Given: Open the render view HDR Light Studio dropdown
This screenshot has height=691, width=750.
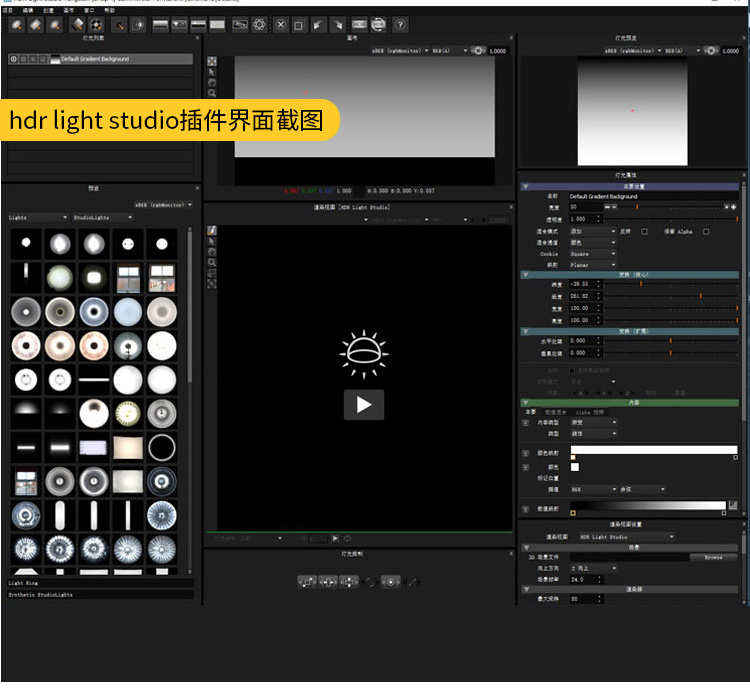Looking at the screenshot, I should (x=627, y=537).
